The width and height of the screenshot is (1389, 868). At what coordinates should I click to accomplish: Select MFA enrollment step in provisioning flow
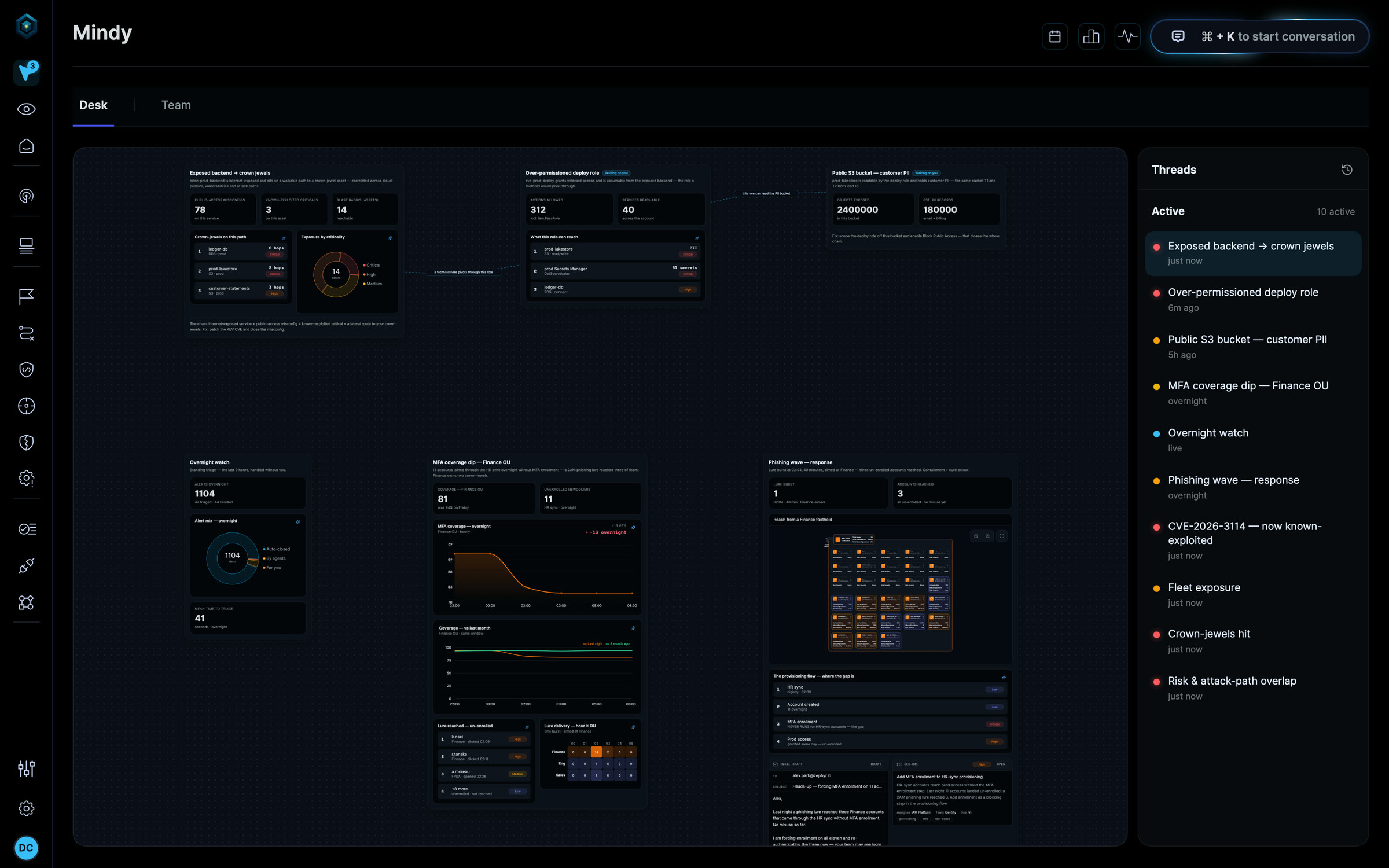890,724
